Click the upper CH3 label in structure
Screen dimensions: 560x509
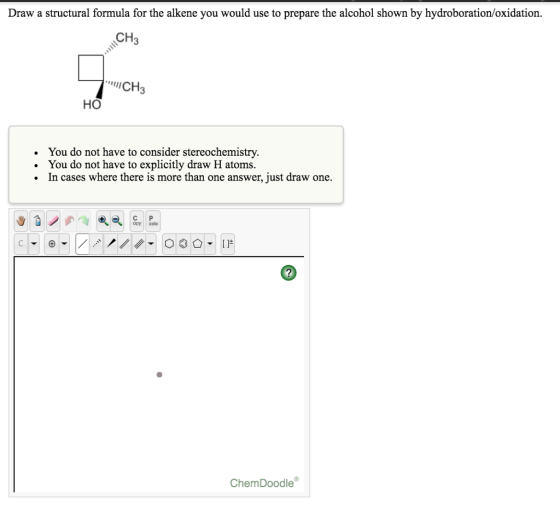(127, 38)
